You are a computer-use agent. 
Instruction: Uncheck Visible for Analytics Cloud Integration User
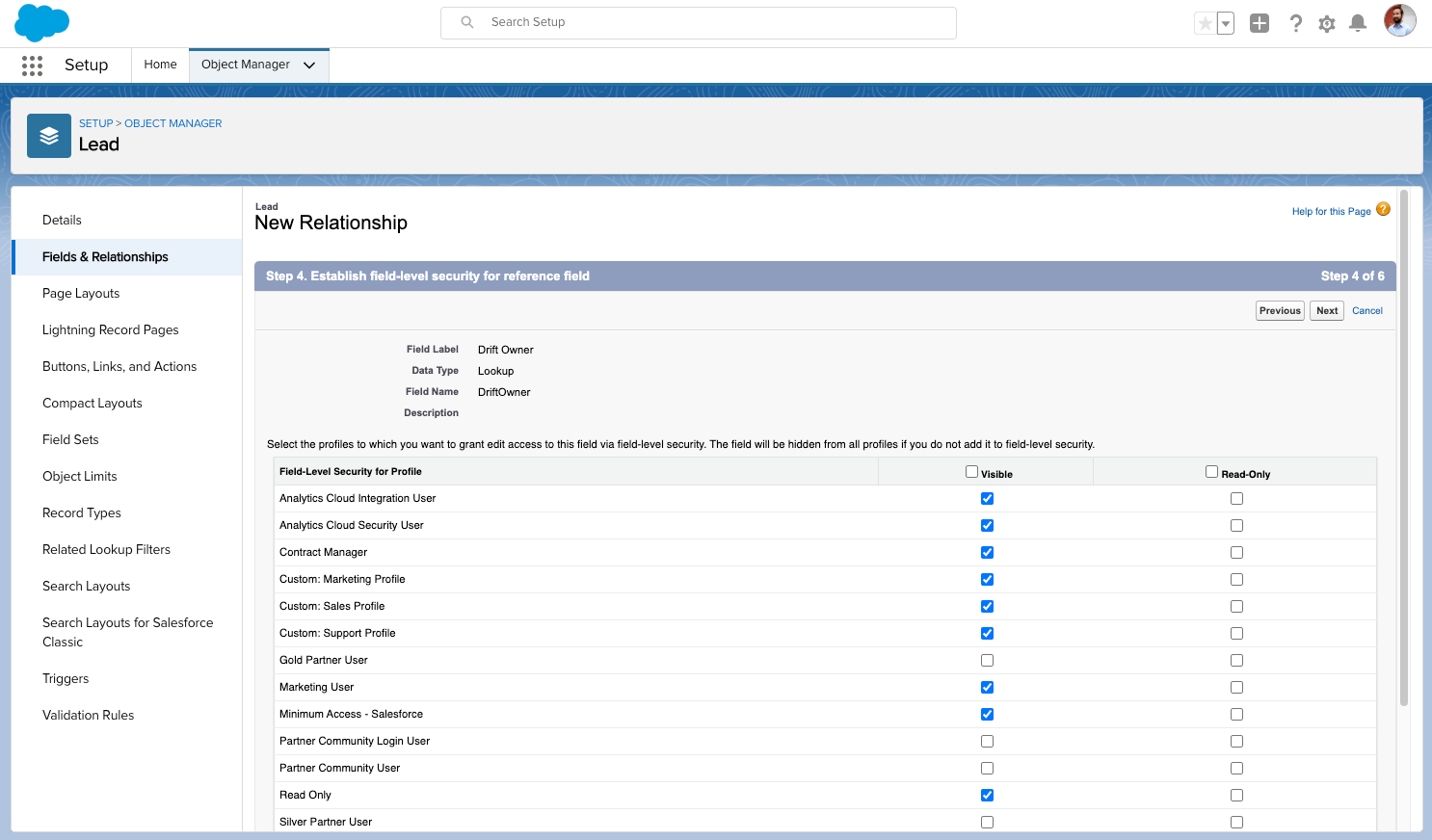pyautogui.click(x=987, y=499)
